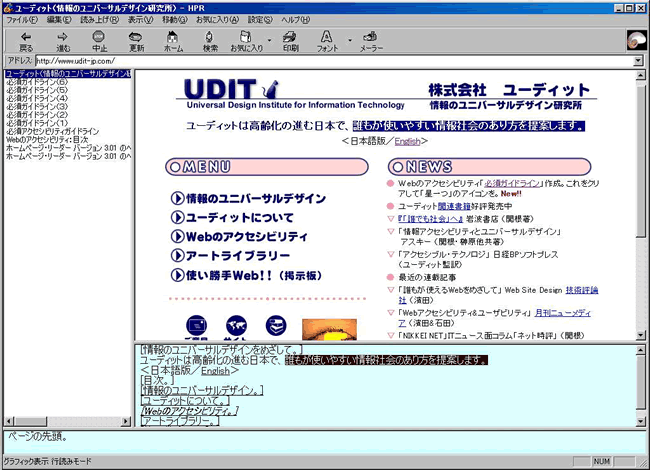This screenshot has width=650, height=470.
Task: Open the 移動(G) menu
Action: pos(175,19)
